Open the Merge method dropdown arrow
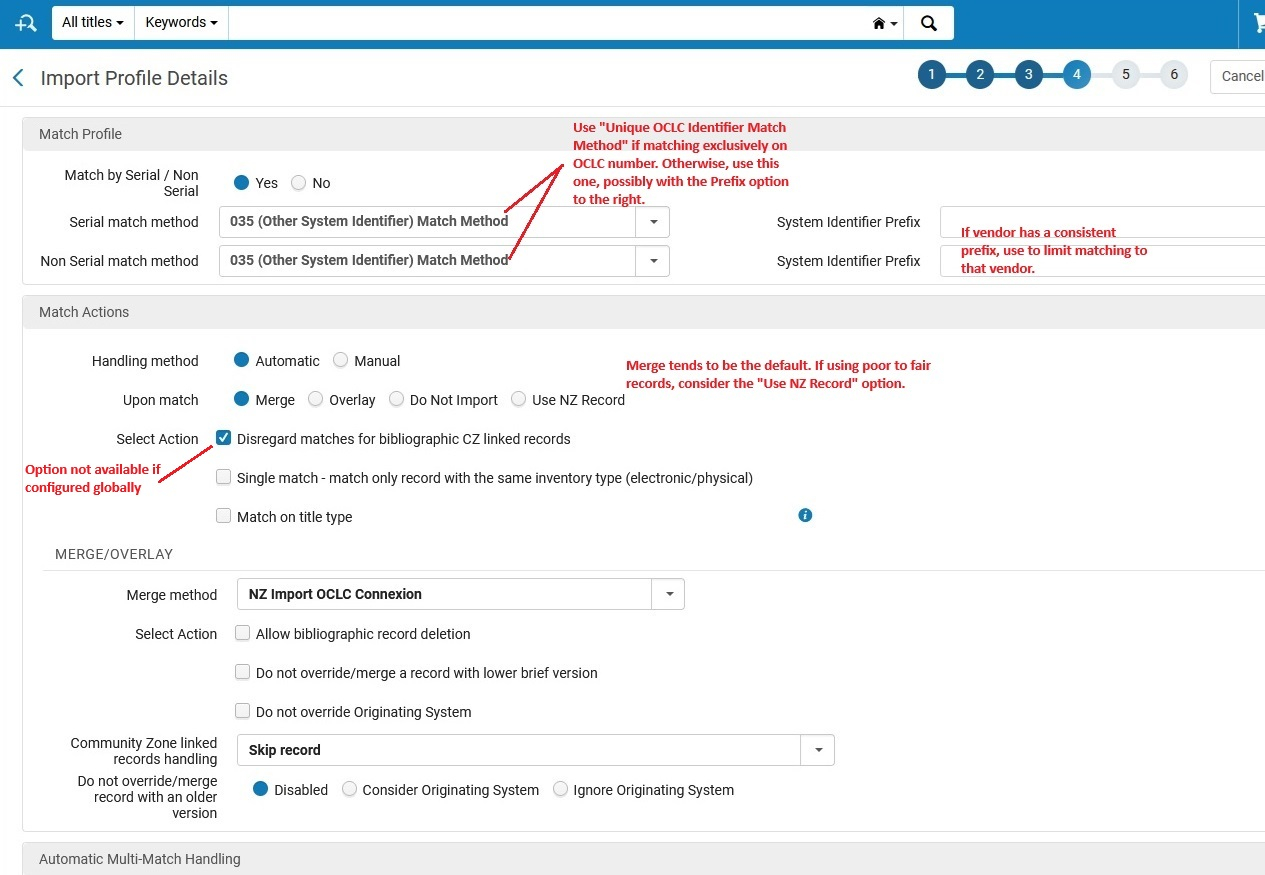 (x=668, y=594)
